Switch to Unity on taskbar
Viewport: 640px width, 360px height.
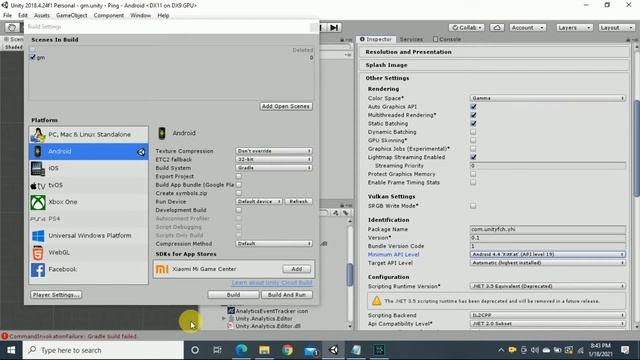click(333, 350)
